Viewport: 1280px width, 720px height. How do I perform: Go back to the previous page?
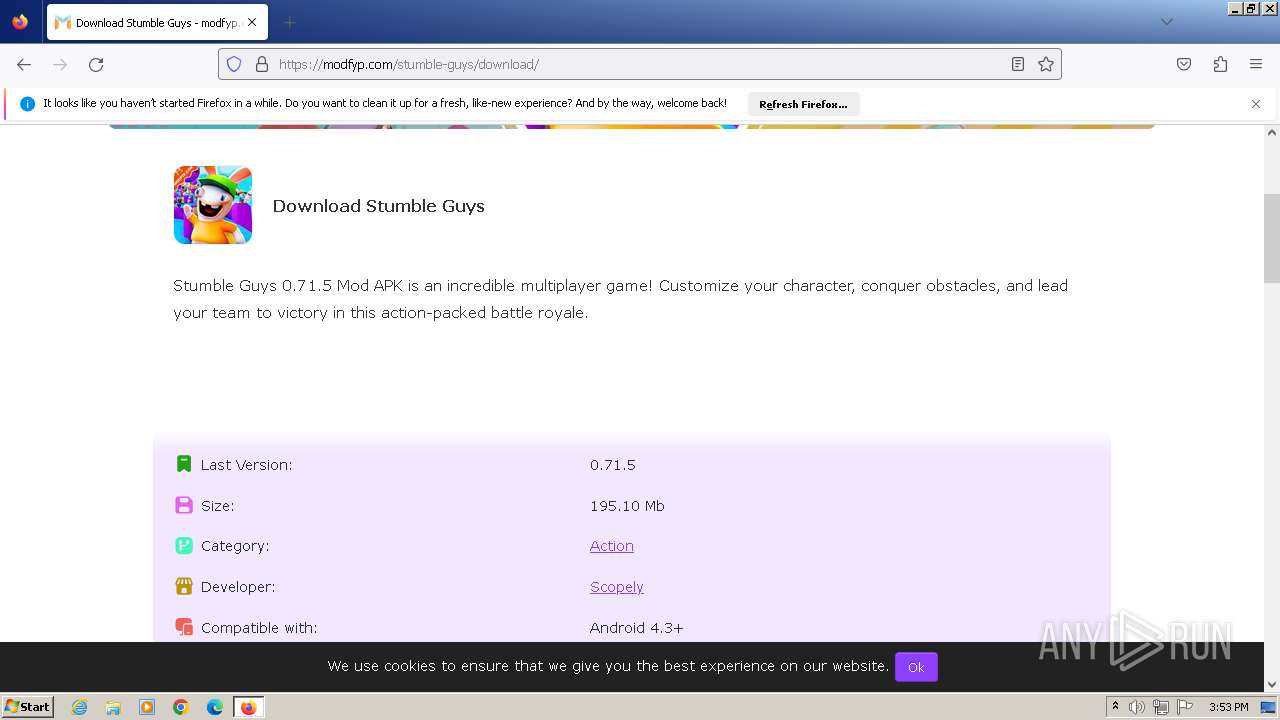click(x=24, y=64)
